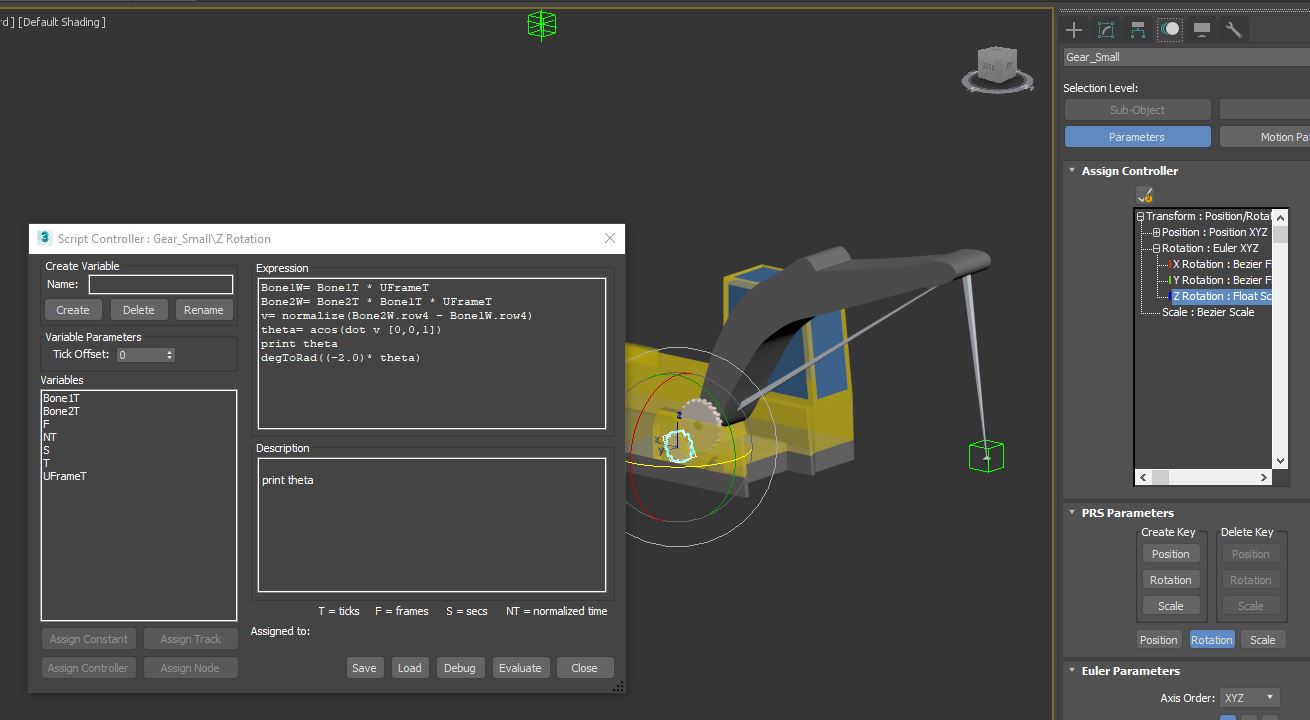Viewport: 1310px width, 720px height.
Task: Open the Display panel
Action: [1201, 30]
